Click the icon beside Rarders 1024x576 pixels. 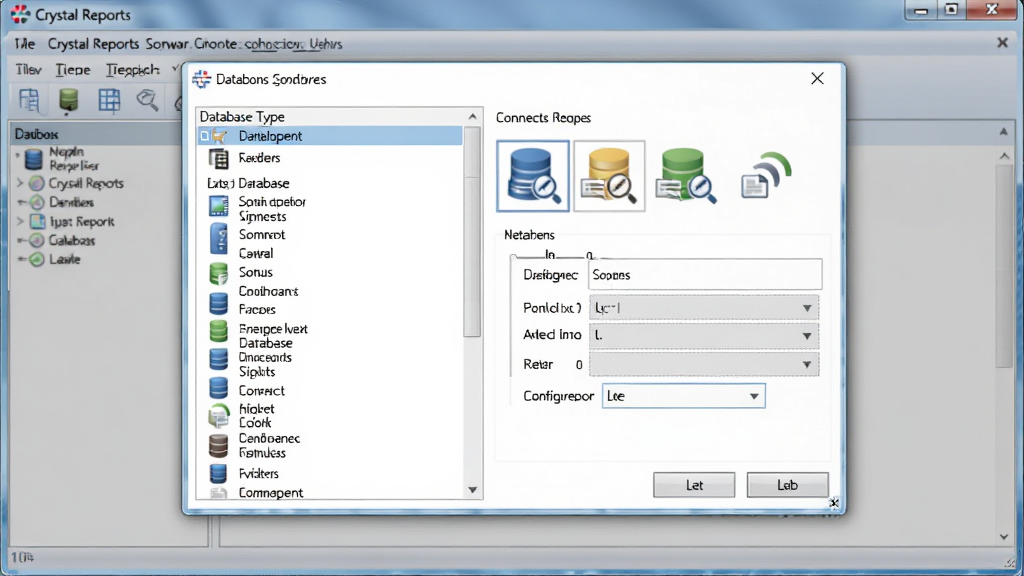click(218, 158)
